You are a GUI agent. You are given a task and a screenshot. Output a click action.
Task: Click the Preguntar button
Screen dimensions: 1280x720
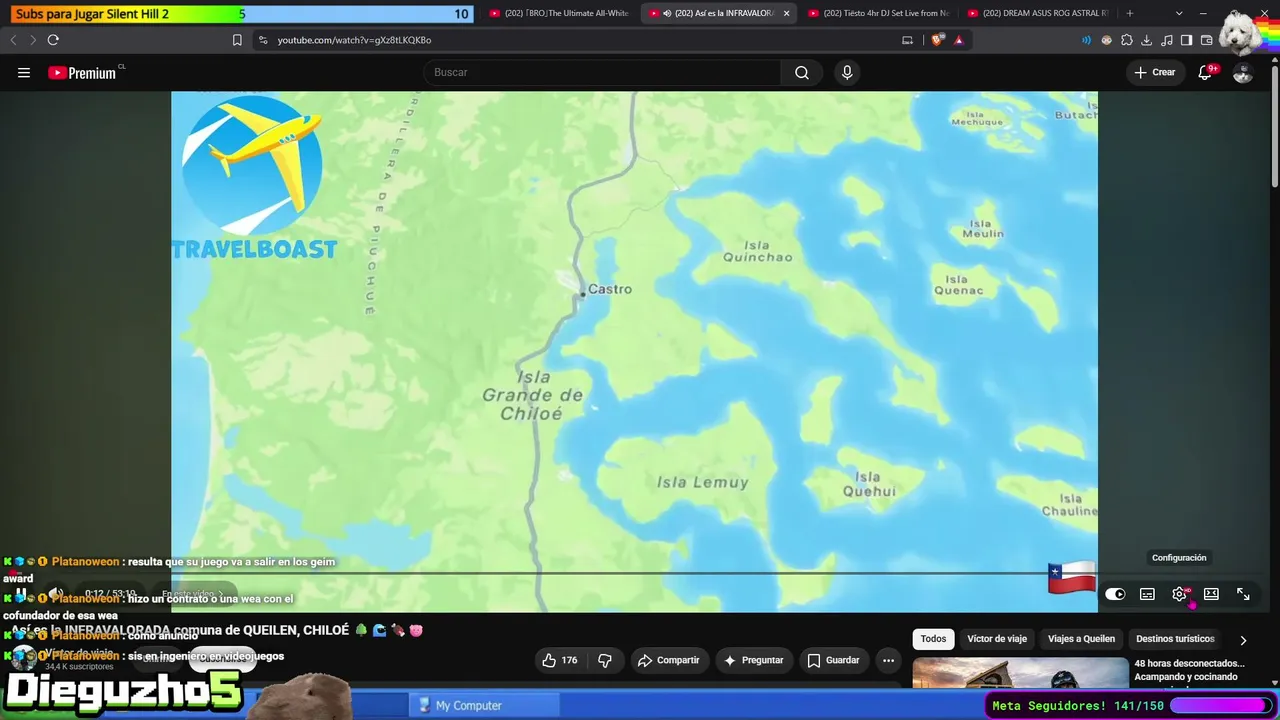(754, 660)
